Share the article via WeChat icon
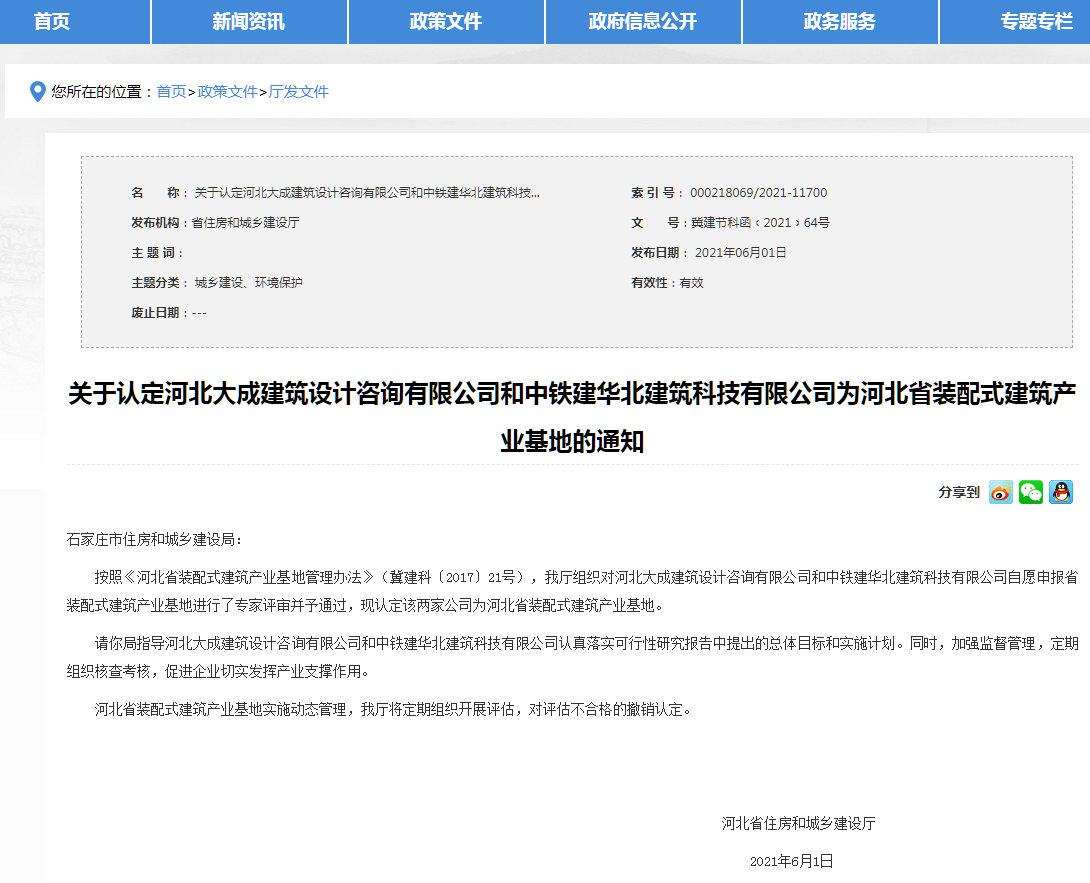Screen dimensions: 1090x883 point(1030,492)
